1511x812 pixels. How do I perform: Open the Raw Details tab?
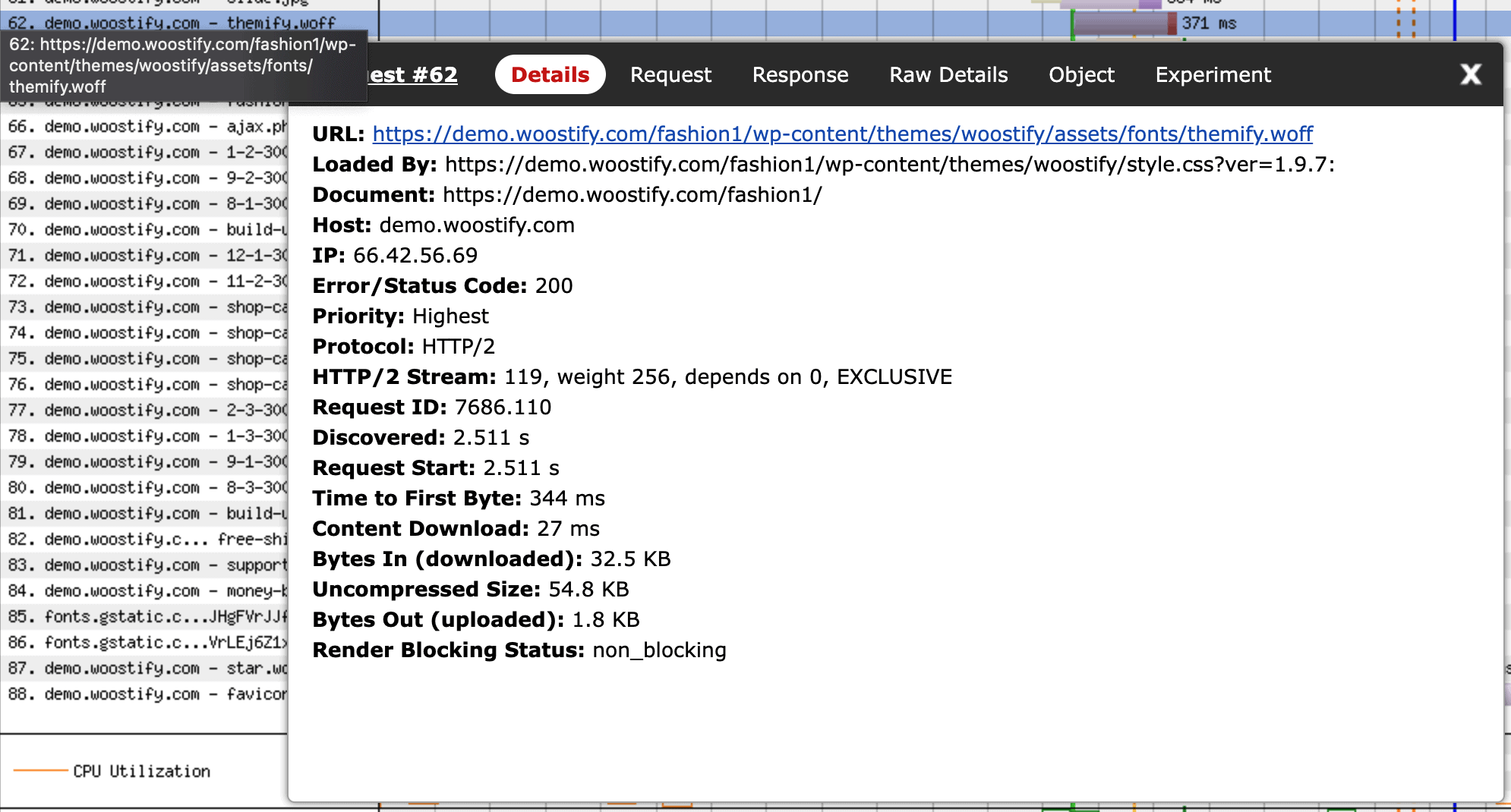948,74
